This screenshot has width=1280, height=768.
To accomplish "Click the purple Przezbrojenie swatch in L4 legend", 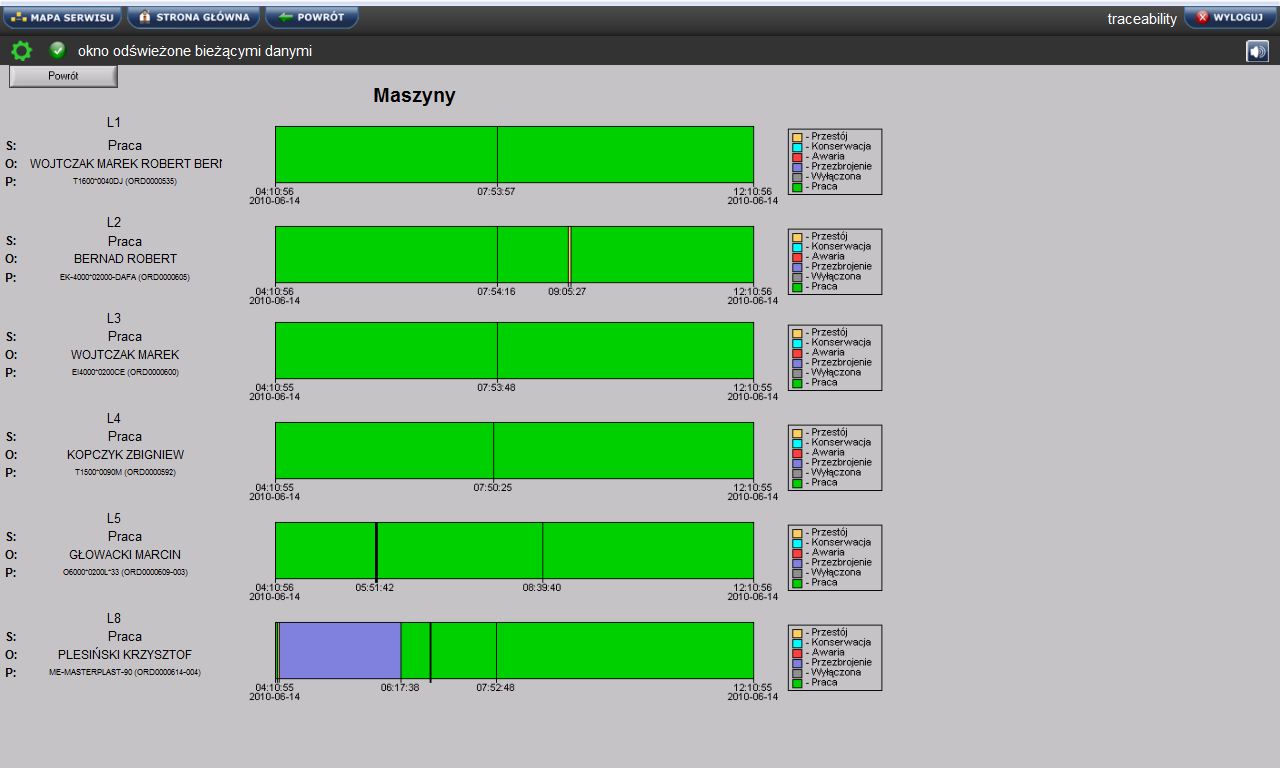I will coord(797,463).
